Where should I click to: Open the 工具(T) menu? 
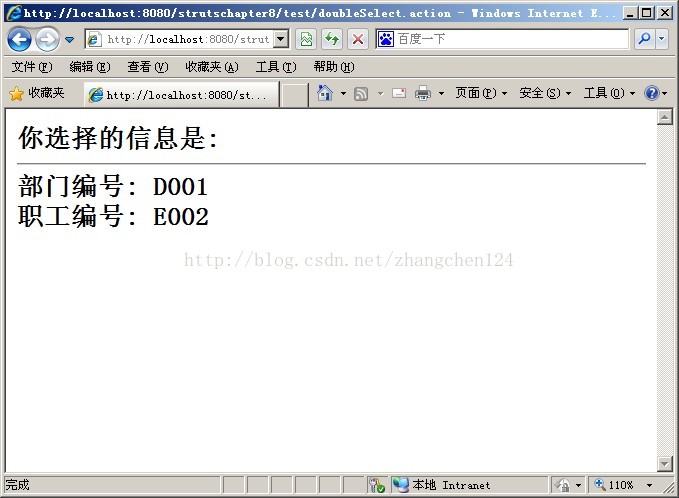276,67
